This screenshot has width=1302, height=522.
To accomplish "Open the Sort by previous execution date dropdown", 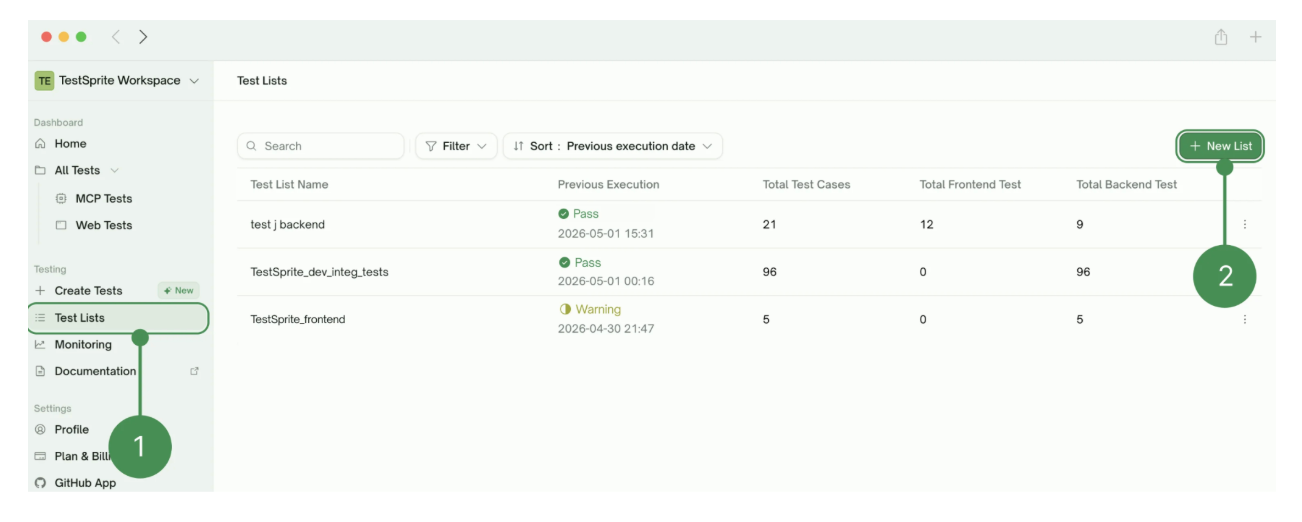I will pyautogui.click(x=612, y=146).
